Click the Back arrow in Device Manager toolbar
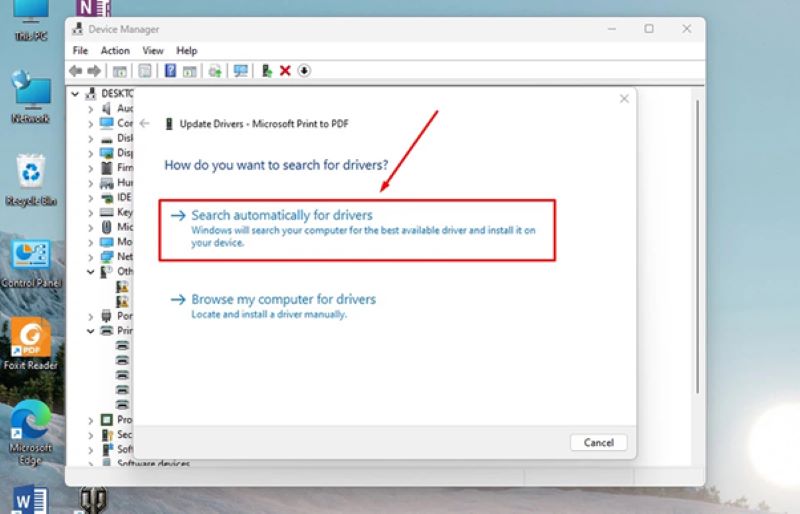 pos(75,70)
